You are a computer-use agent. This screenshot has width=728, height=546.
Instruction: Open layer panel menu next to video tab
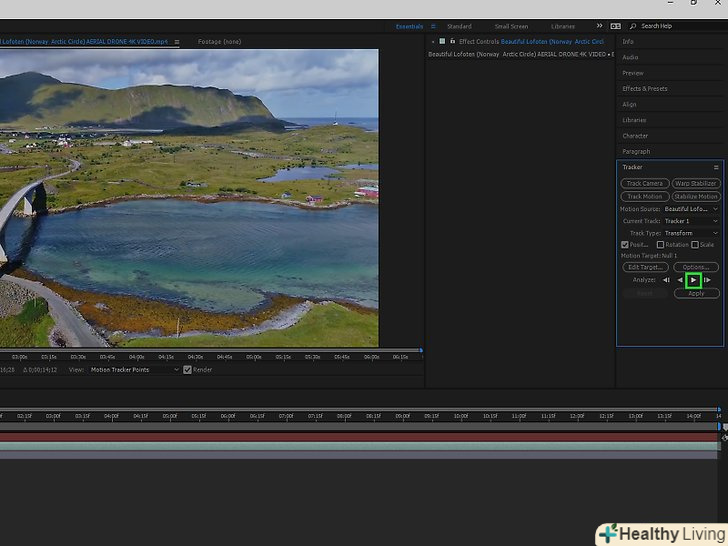pyautogui.click(x=177, y=42)
